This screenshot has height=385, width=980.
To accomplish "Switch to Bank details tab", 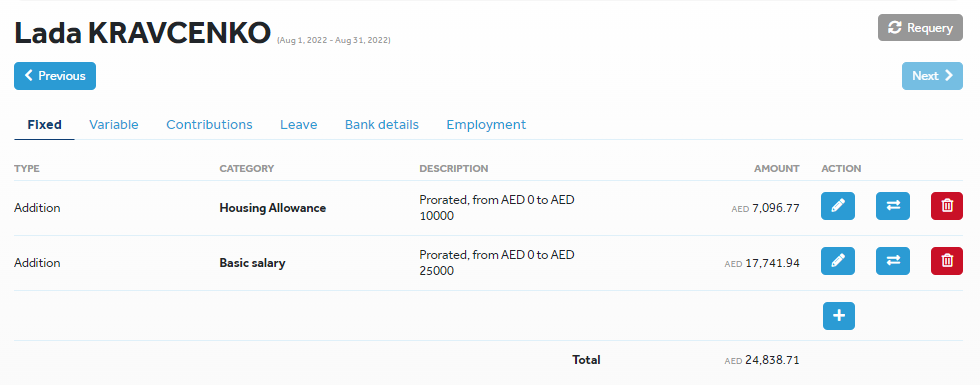I will [x=382, y=124].
